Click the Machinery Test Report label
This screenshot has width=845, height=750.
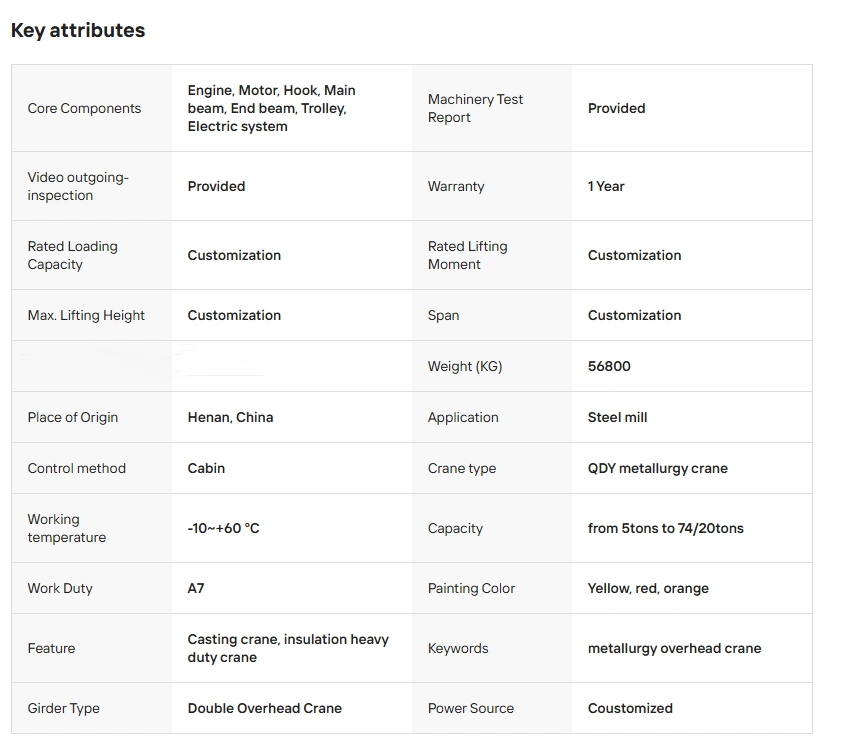(475, 108)
